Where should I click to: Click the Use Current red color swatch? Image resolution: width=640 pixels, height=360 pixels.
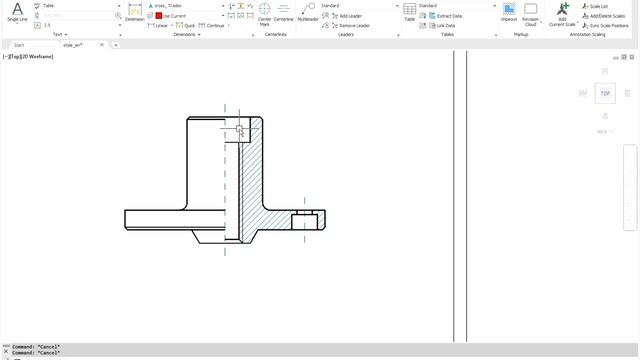[x=159, y=16]
